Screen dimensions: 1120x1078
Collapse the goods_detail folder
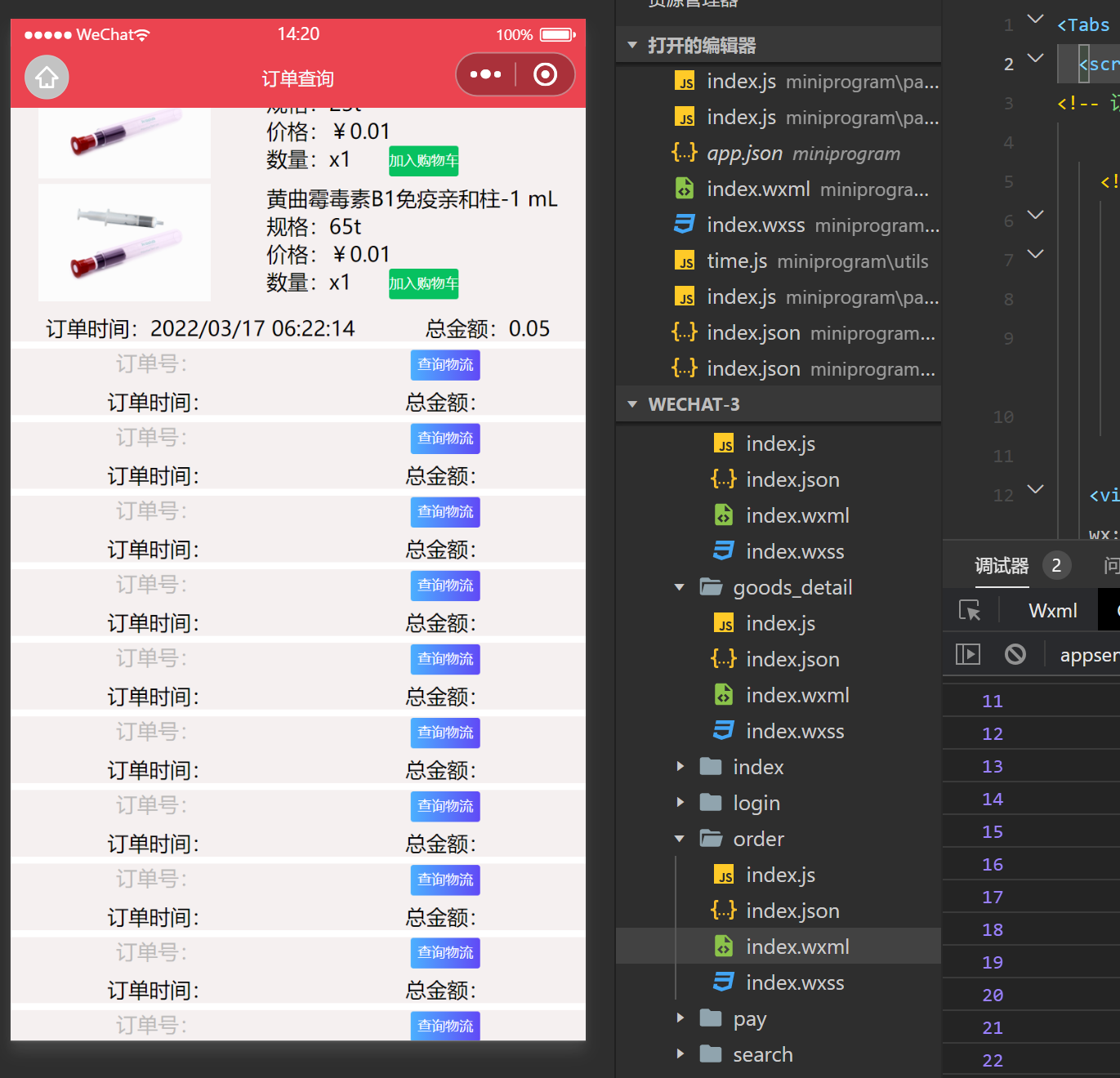tap(679, 587)
